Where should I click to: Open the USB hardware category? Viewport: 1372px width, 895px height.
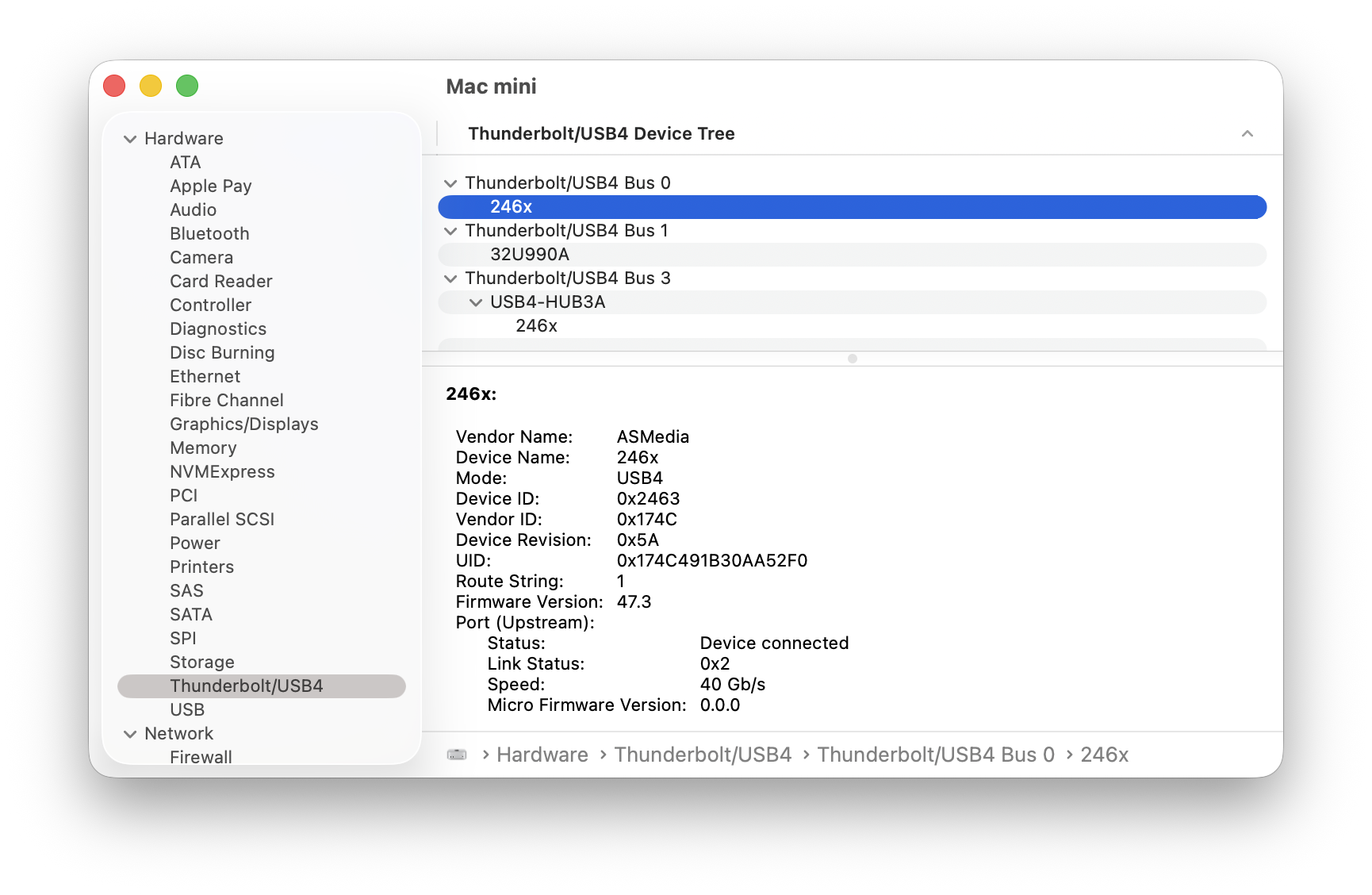(x=187, y=709)
